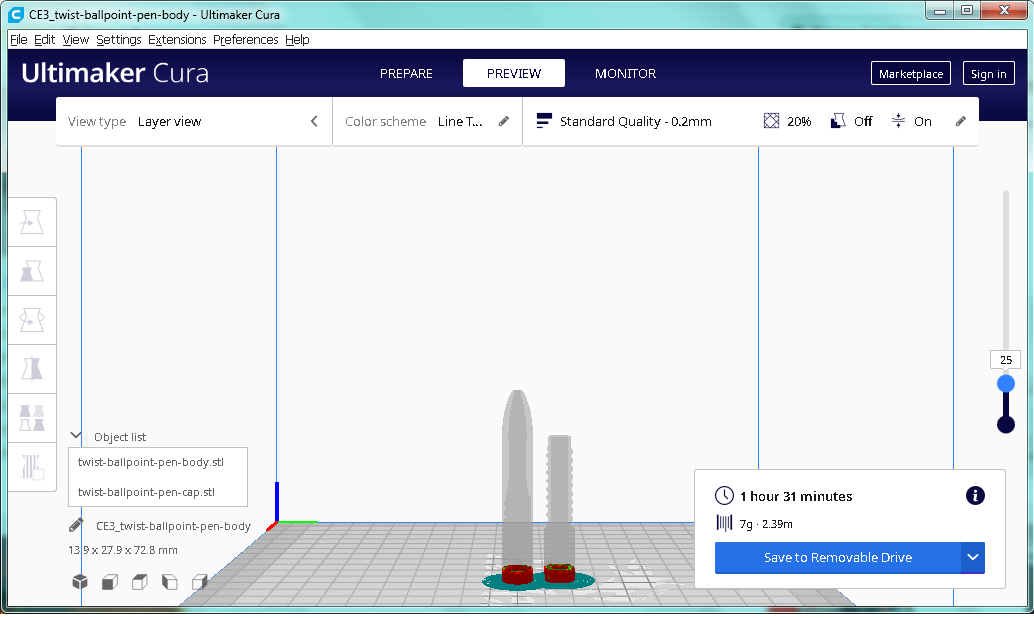Open the Help menu
Screen dimensions: 1034x618
297,40
